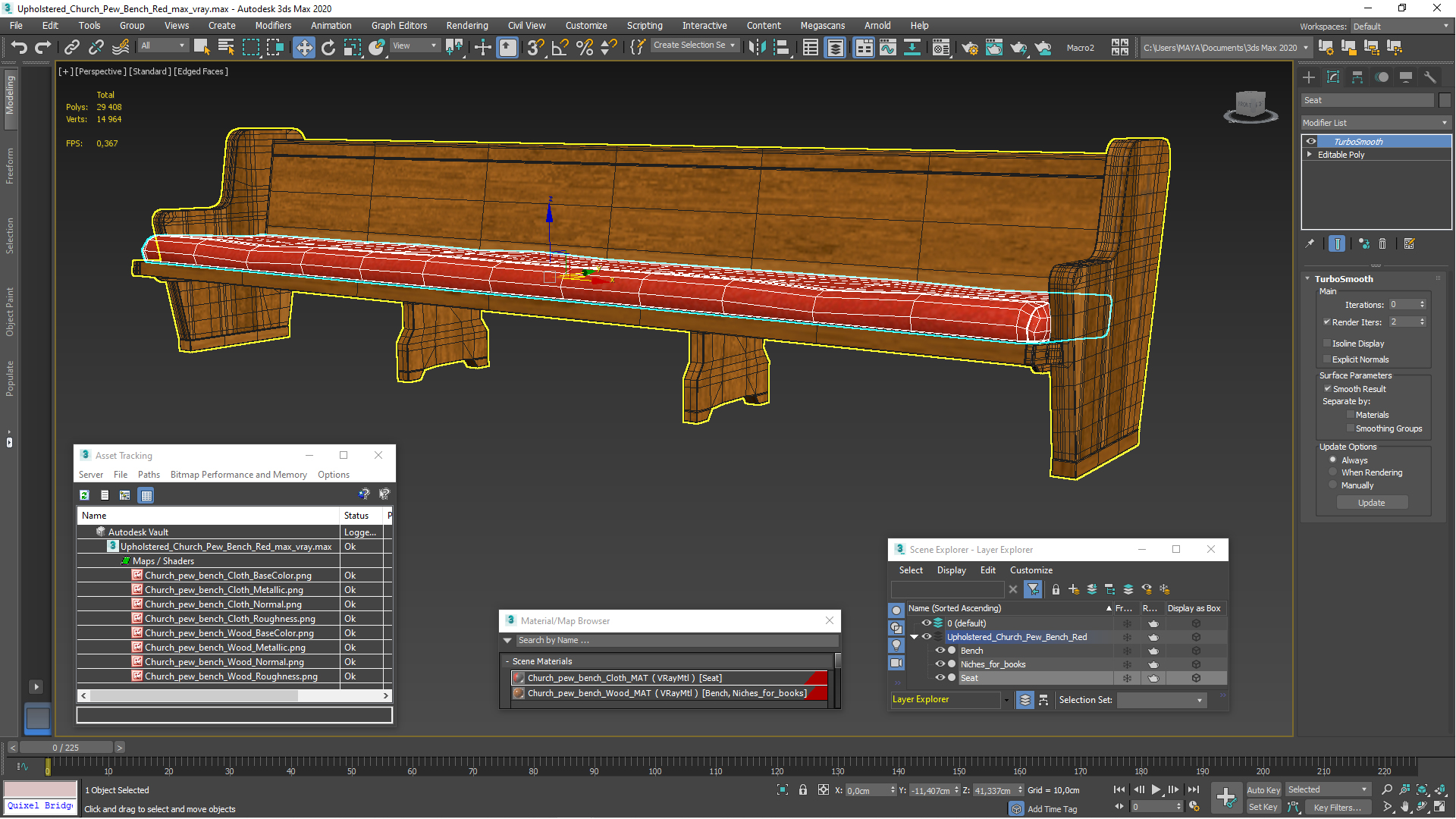Click the object color swatch beside Seat
The width and height of the screenshot is (1456, 819).
1444,100
